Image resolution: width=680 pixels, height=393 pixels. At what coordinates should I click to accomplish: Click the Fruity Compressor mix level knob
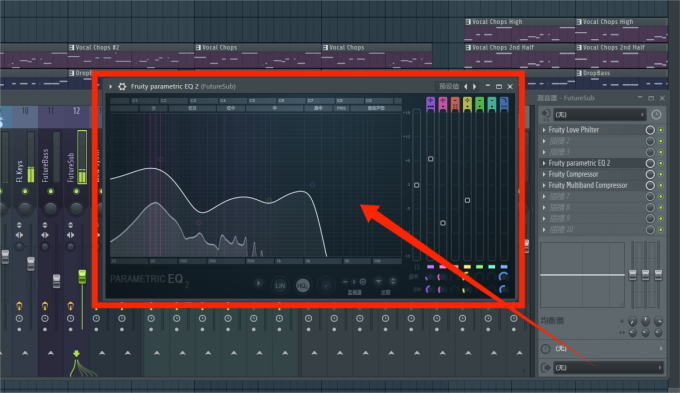pyautogui.click(x=650, y=174)
